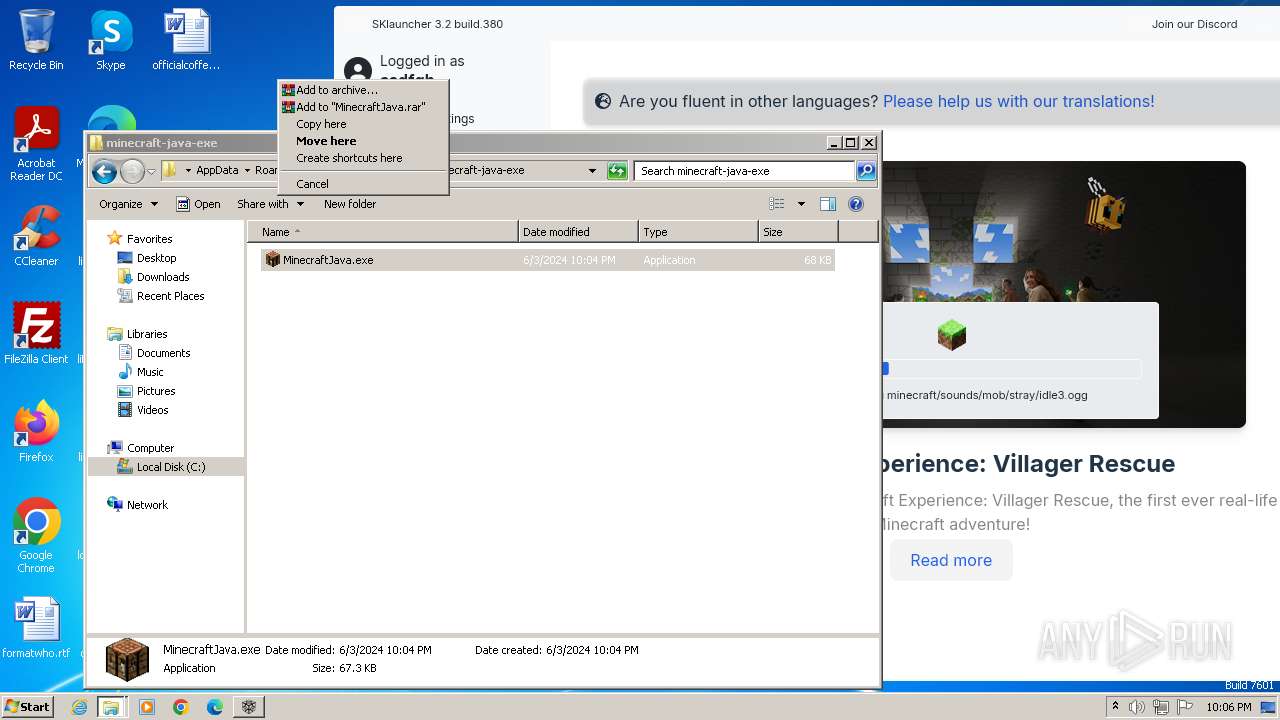This screenshot has height=720, width=1280.
Task: Click the crafting table icon in details pane
Action: coord(127,660)
